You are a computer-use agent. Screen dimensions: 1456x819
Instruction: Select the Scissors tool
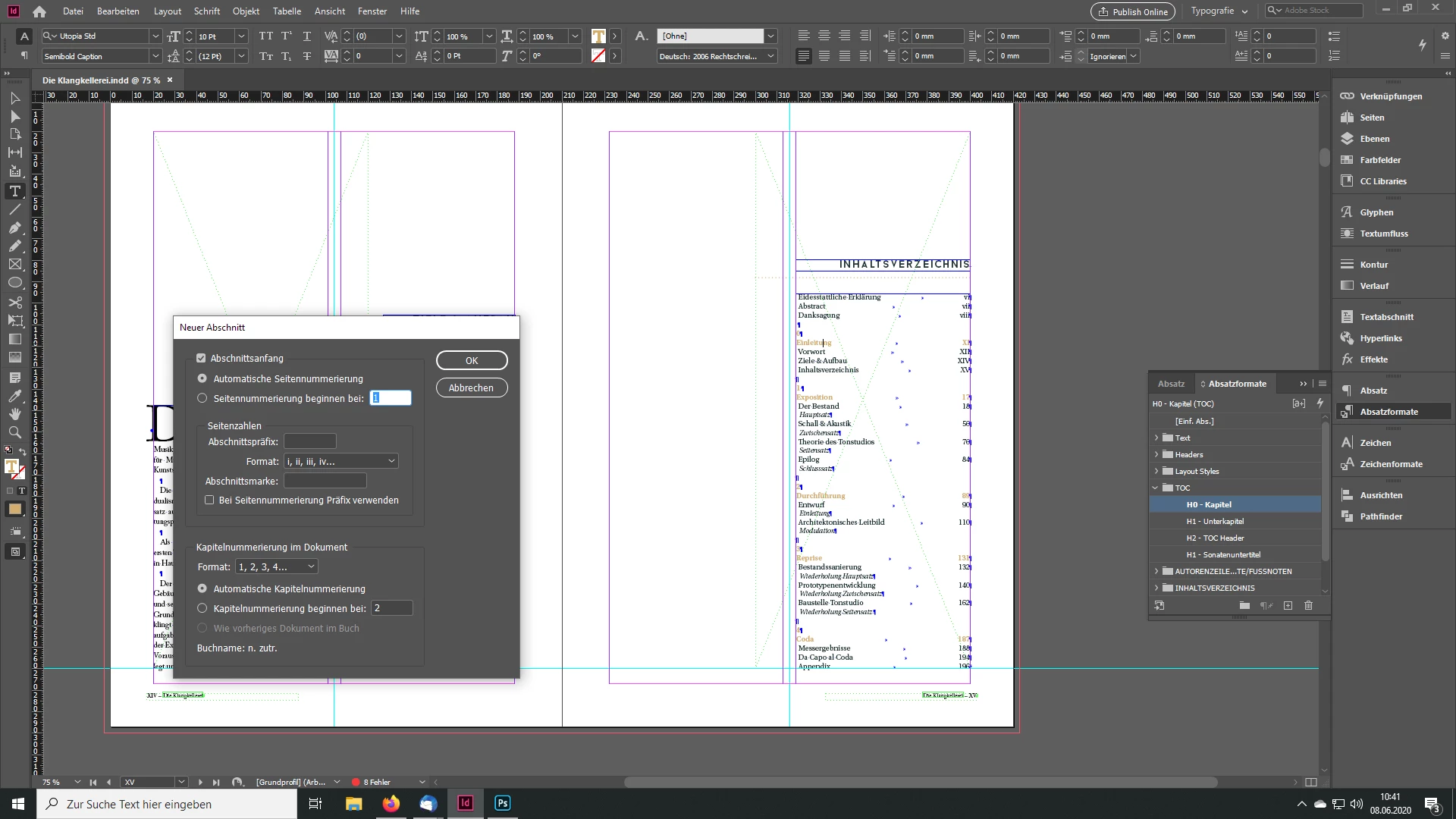[x=14, y=302]
